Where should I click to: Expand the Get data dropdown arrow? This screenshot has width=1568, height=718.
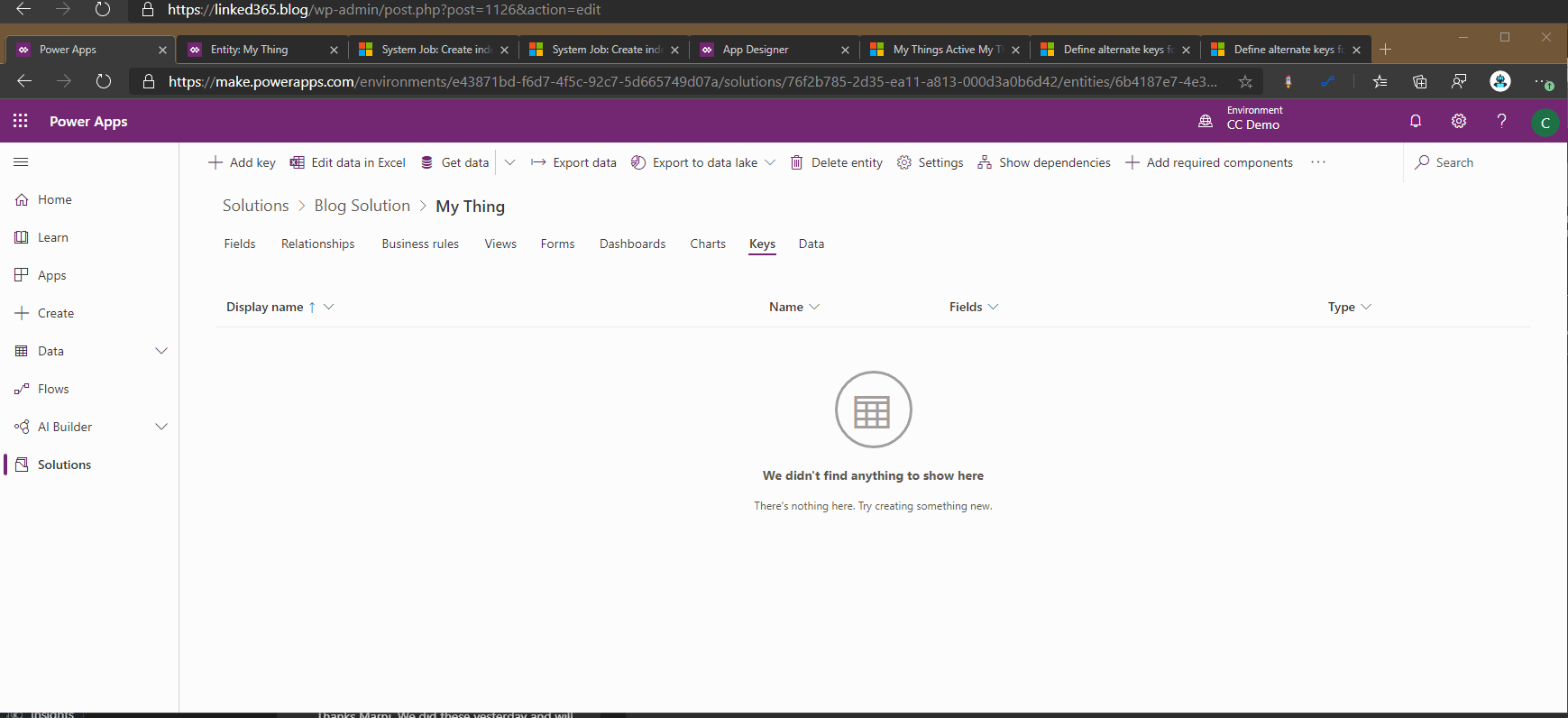[509, 162]
